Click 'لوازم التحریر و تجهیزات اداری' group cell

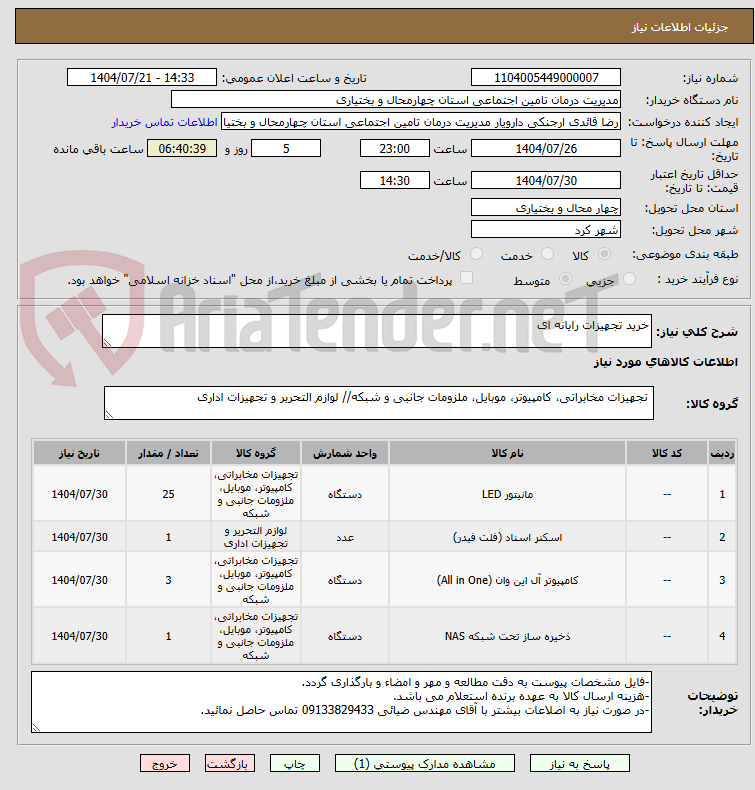tap(256, 537)
